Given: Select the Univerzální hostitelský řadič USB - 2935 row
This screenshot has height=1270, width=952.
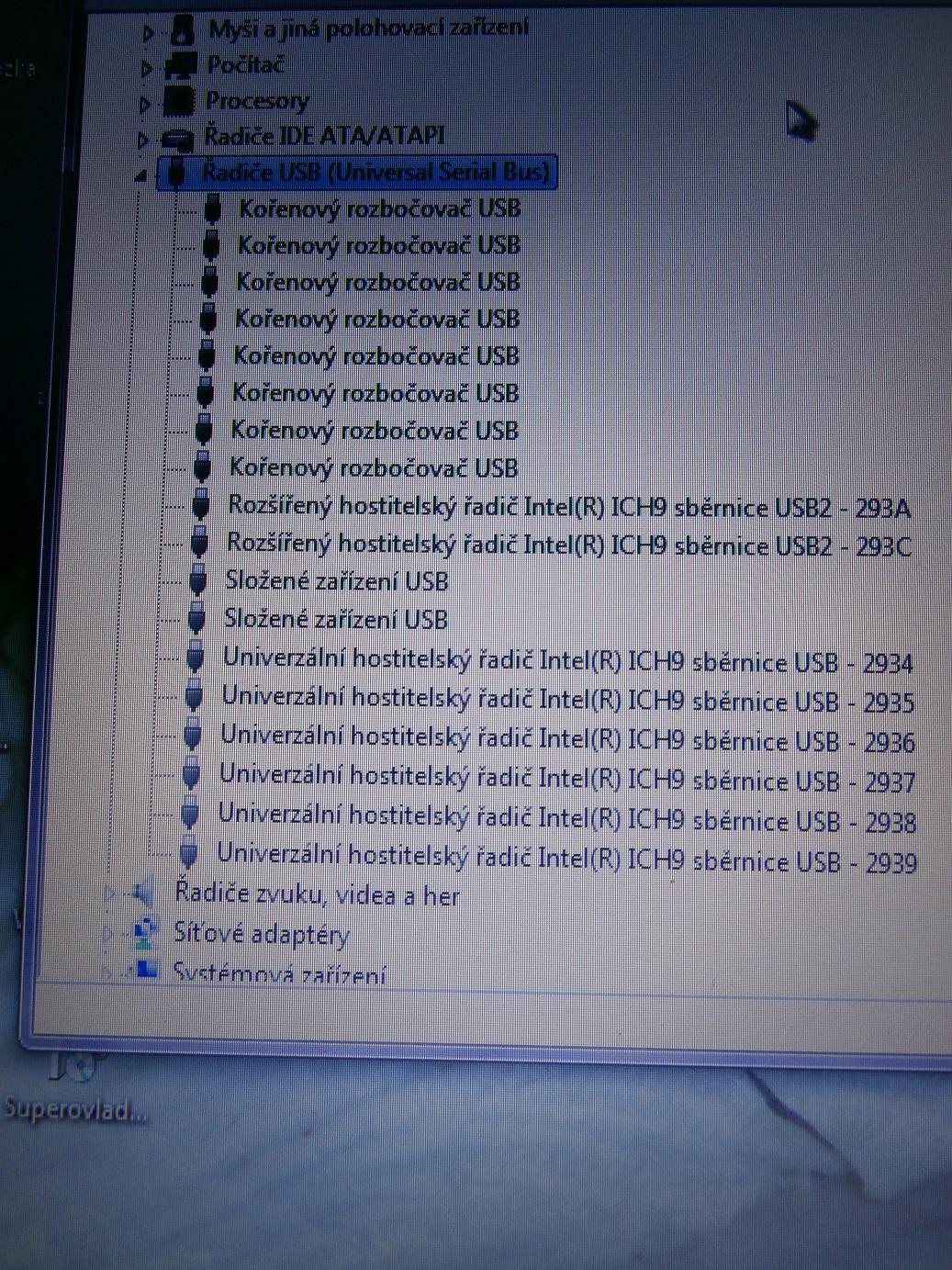Looking at the screenshot, I should (567, 700).
